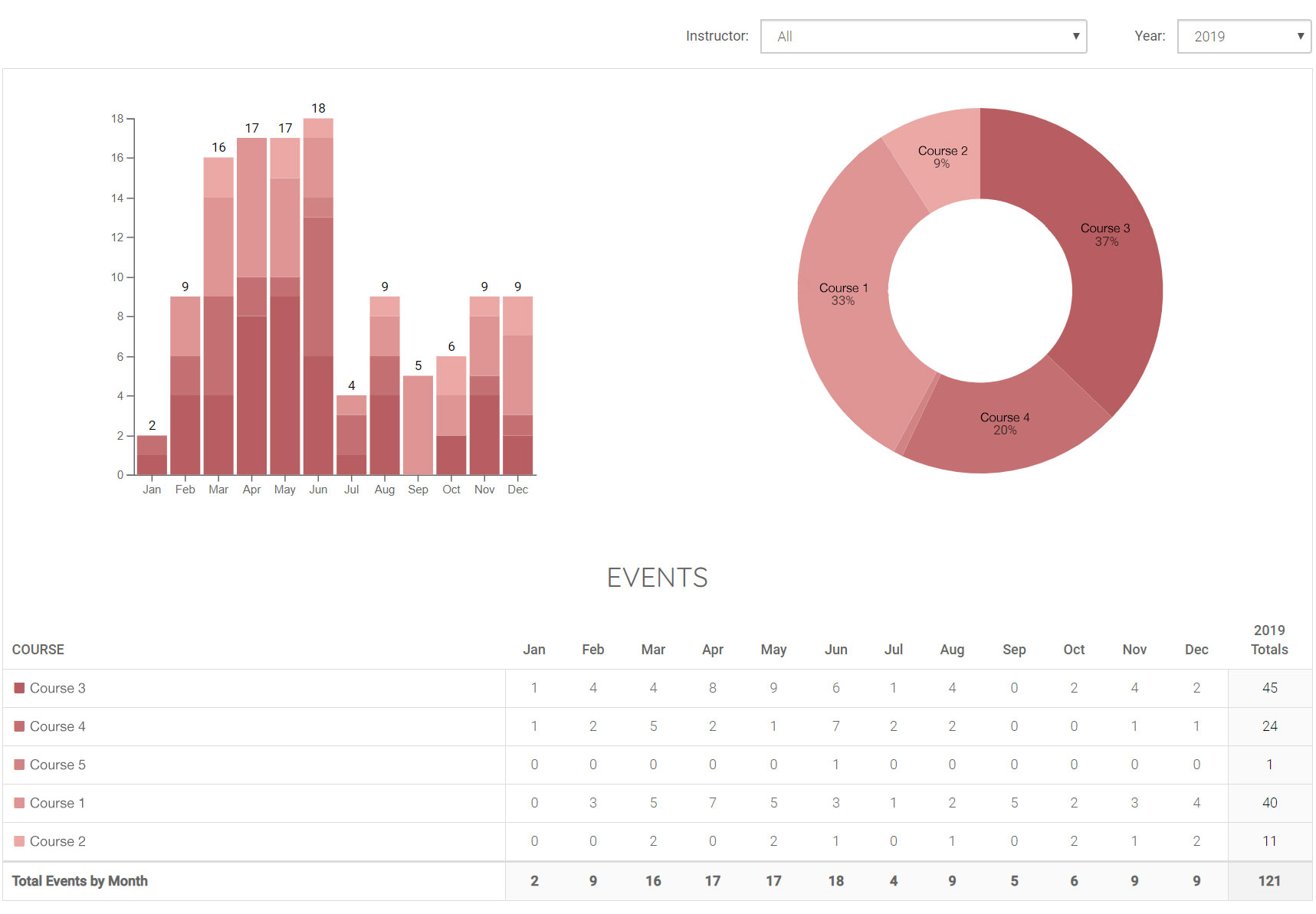
Task: Open Course 4 June events value 7
Action: click(x=835, y=726)
